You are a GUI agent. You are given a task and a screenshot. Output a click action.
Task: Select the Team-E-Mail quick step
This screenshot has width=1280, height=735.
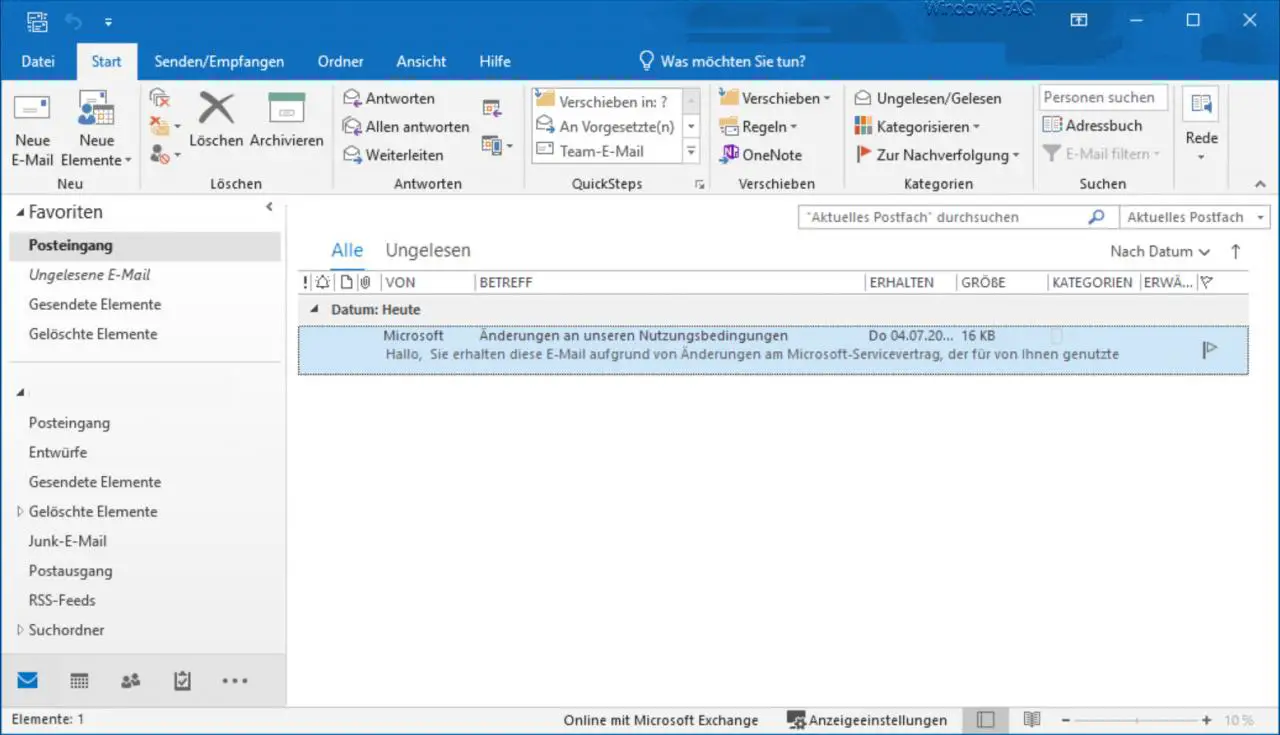pyautogui.click(x=607, y=151)
